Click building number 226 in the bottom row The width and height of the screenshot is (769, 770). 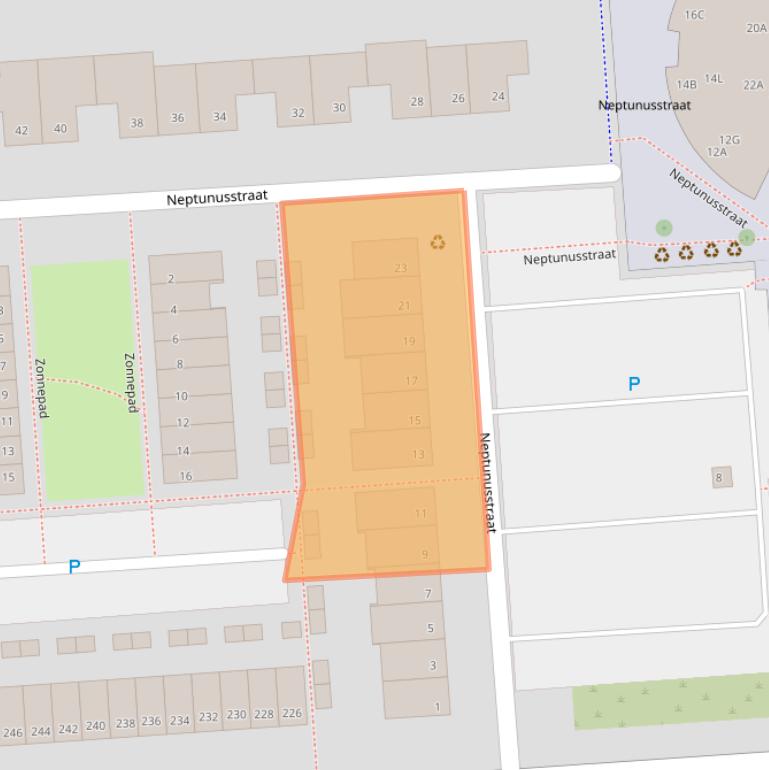click(x=291, y=713)
